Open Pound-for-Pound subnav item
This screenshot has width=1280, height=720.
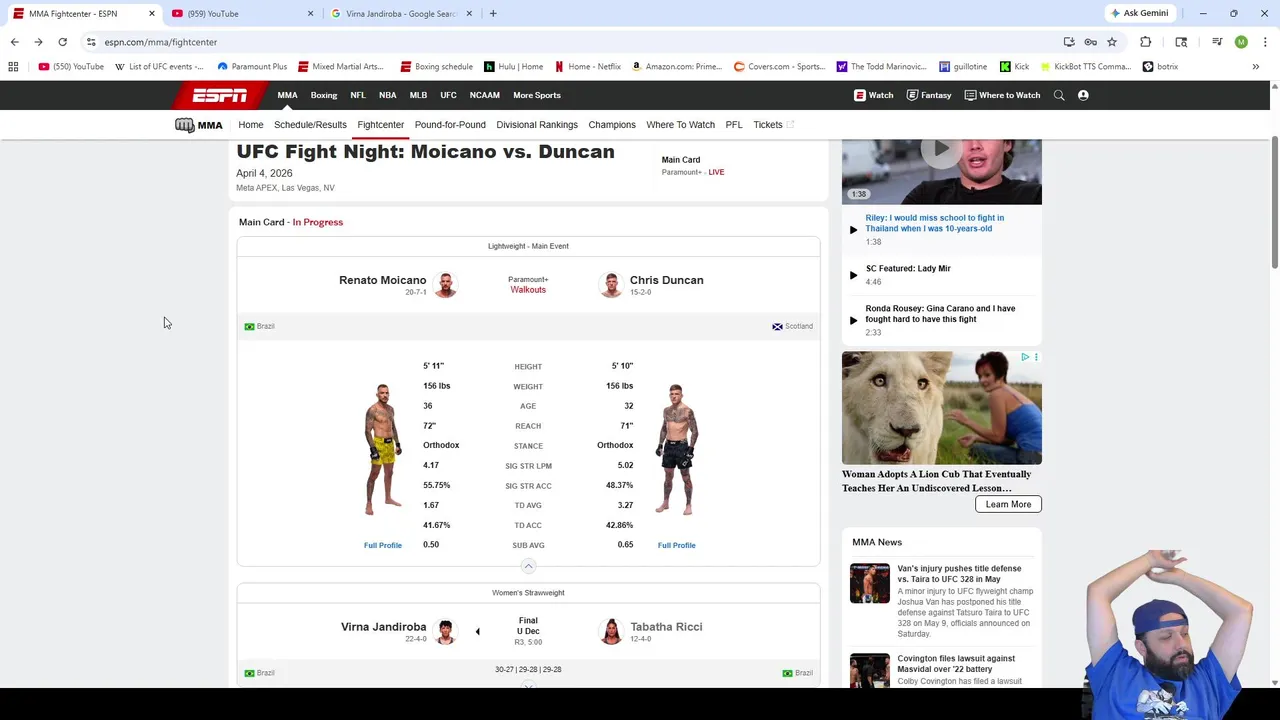450,125
